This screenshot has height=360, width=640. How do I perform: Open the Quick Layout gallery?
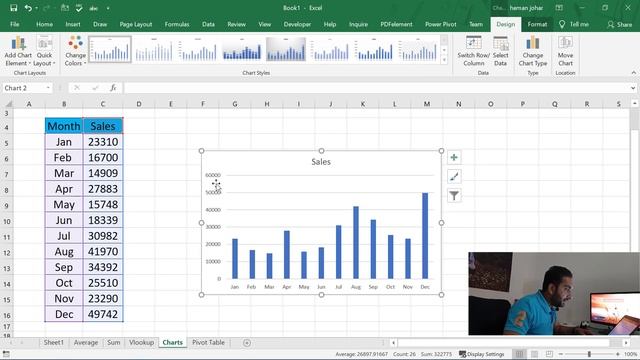coord(44,51)
